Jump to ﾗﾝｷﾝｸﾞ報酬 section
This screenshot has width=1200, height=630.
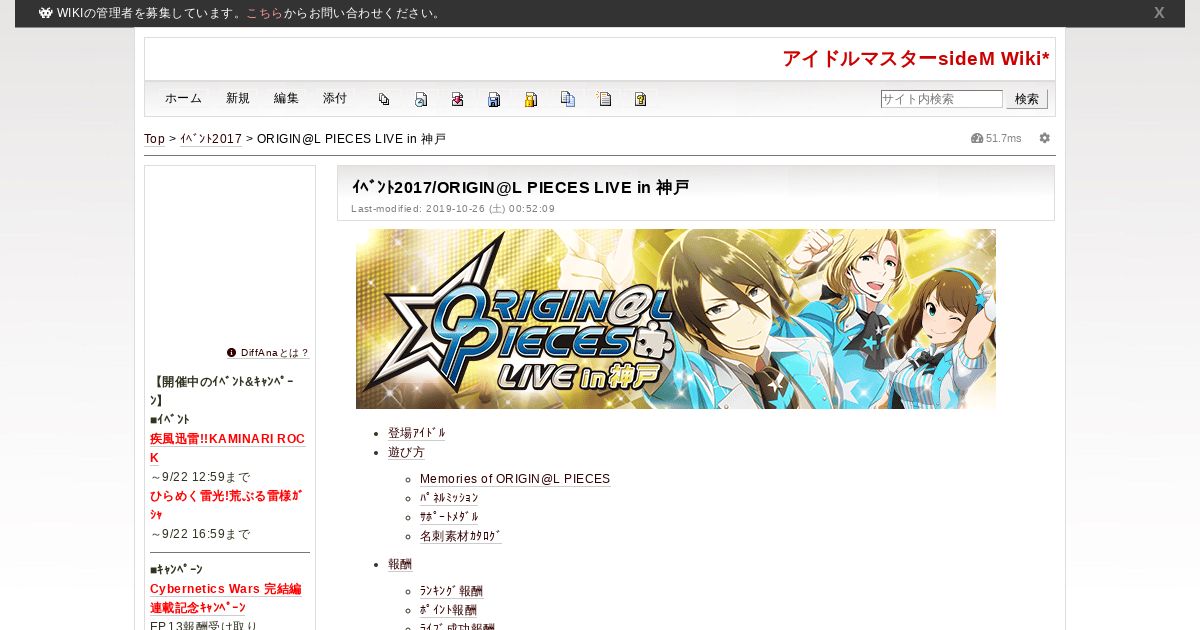coord(451,591)
